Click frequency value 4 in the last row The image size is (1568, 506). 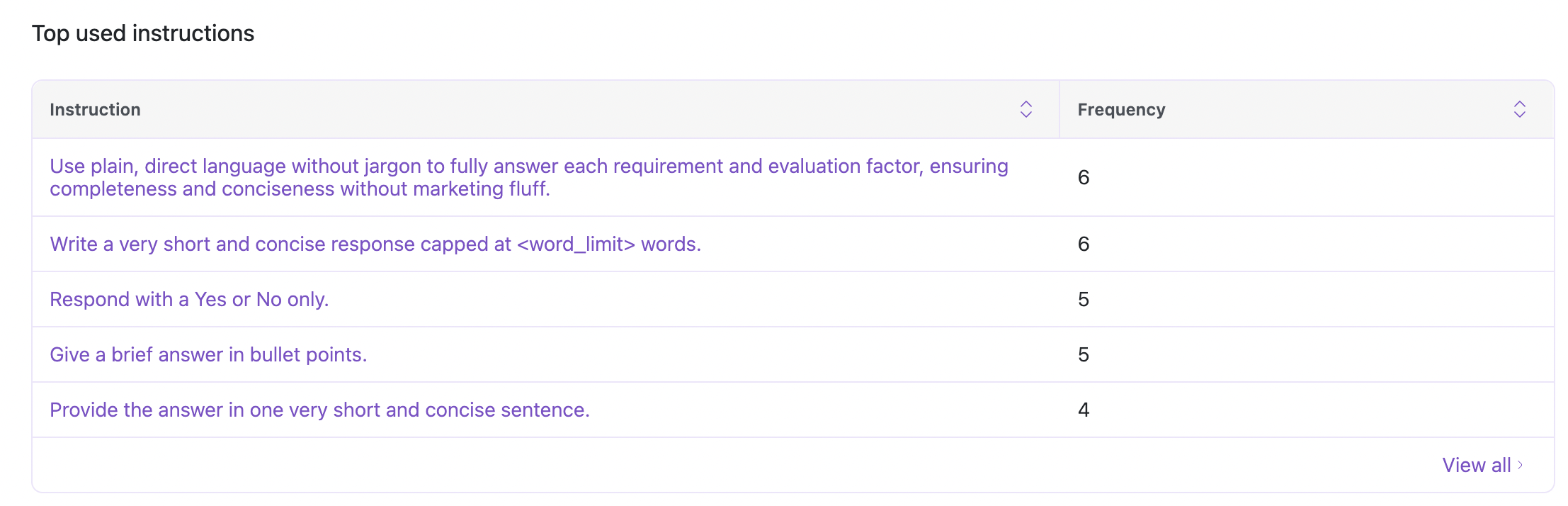point(1083,410)
